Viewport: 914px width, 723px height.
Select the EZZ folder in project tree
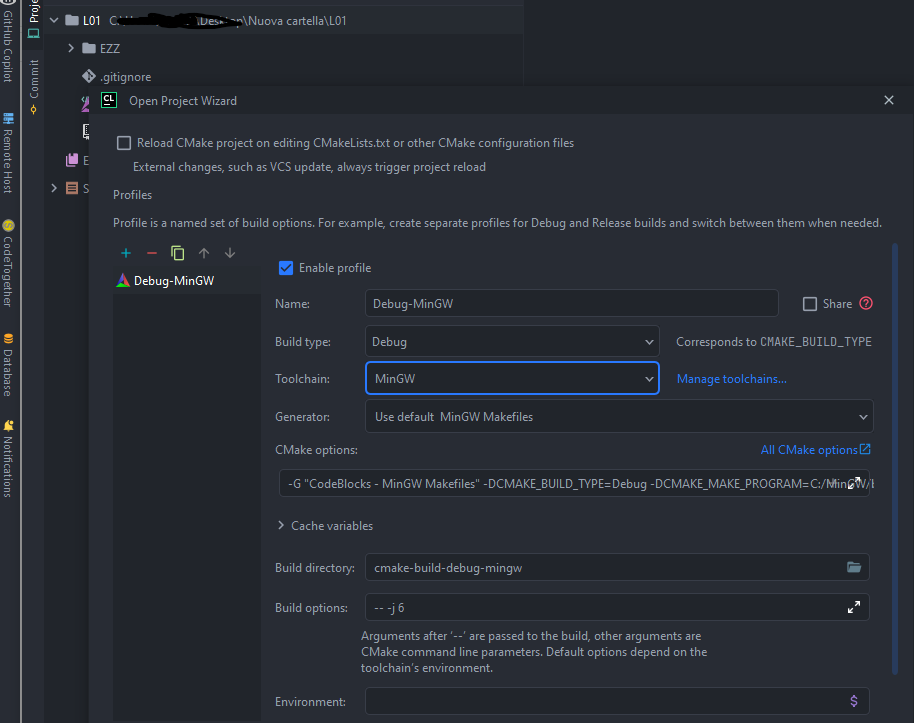(x=110, y=48)
